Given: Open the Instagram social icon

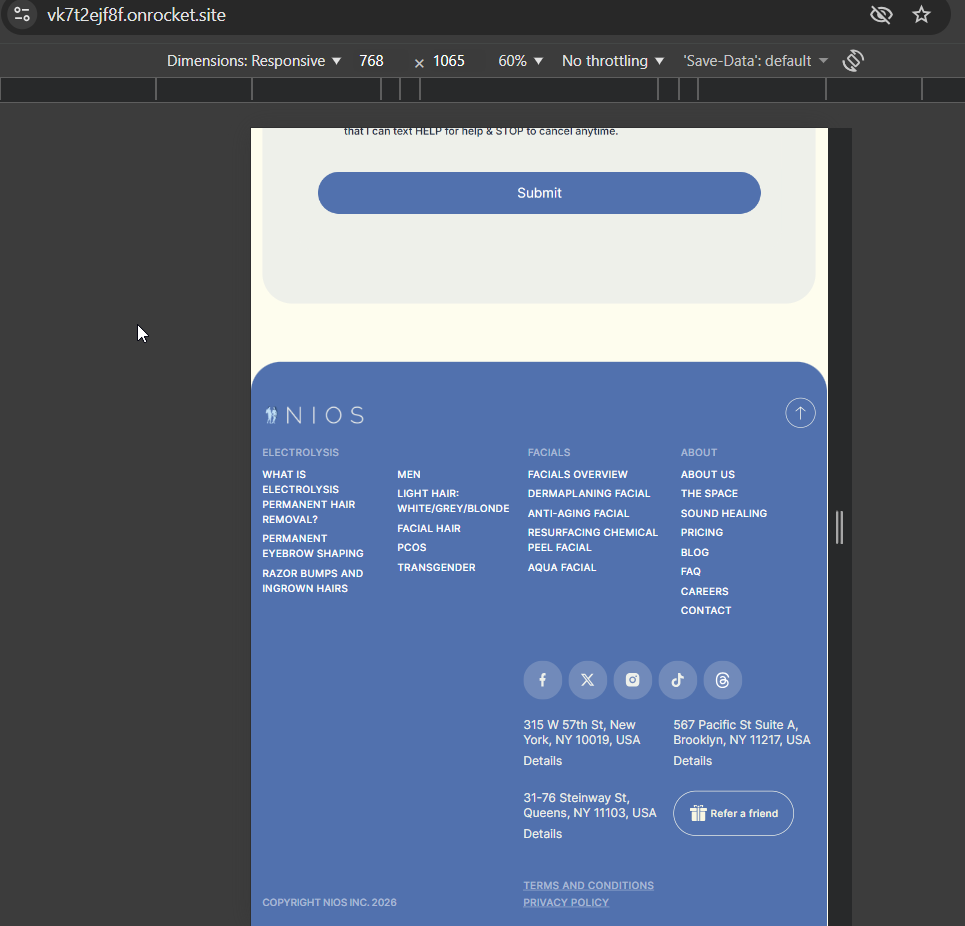Looking at the screenshot, I should coord(633,680).
